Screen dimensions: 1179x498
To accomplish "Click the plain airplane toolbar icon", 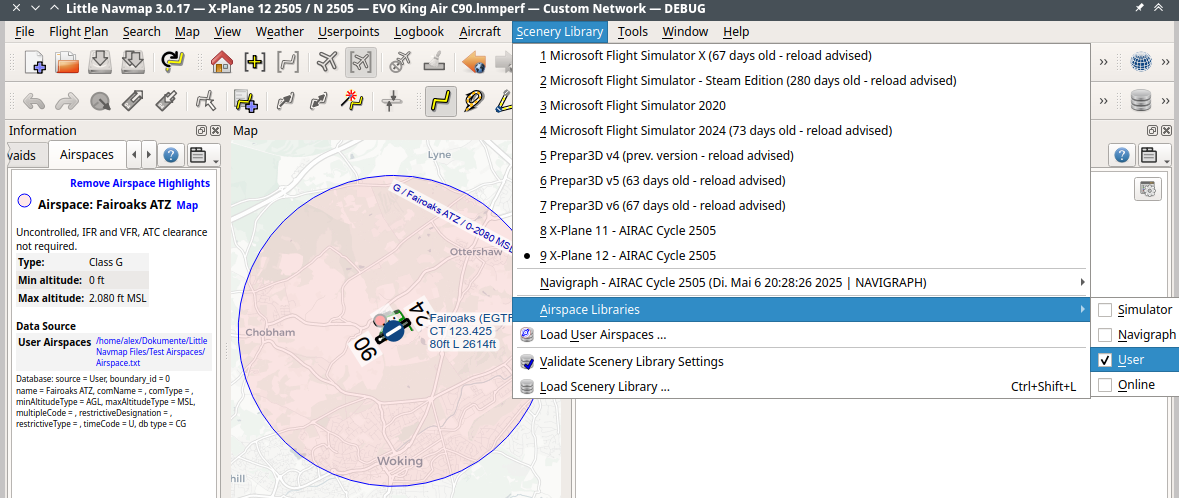I will (x=328, y=62).
